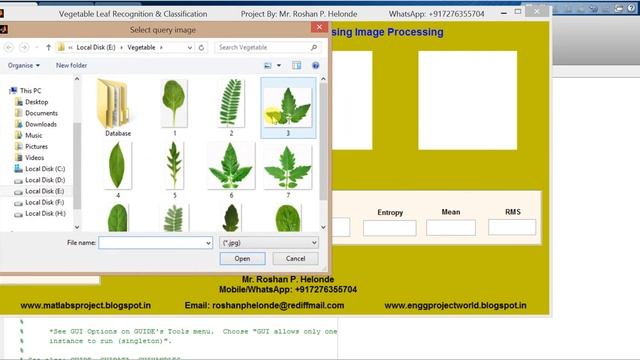
Task: Maximize the Vegetable Leaf Recognition window
Action: [x=518, y=12]
